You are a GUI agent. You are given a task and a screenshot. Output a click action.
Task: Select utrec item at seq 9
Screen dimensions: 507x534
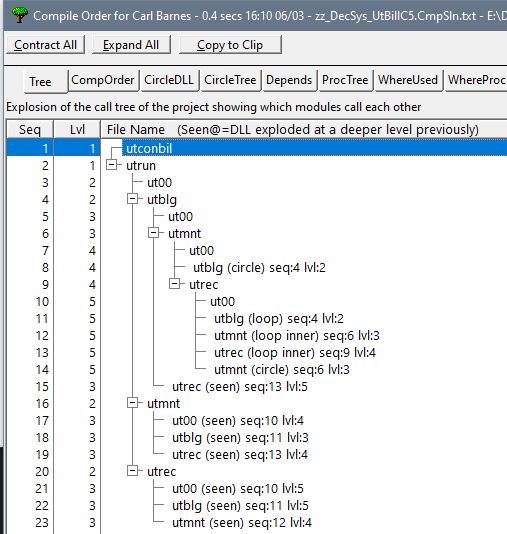click(x=203, y=285)
